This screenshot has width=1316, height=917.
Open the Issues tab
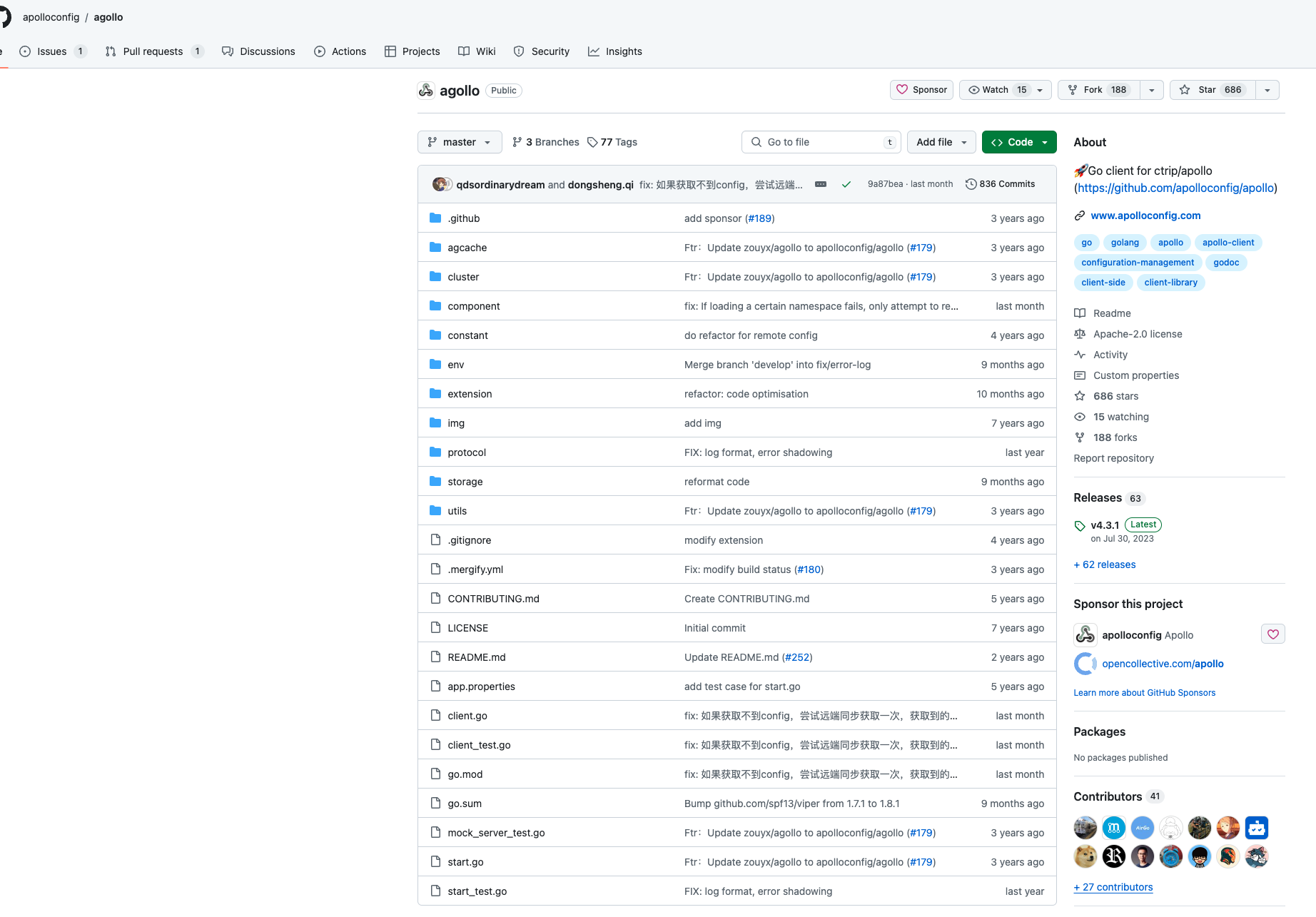coord(53,51)
